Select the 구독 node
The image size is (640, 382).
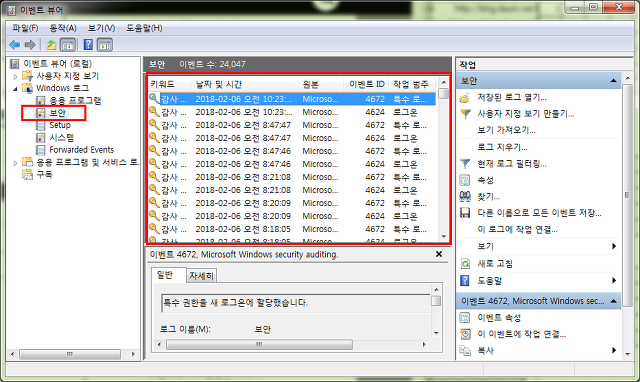(x=44, y=174)
